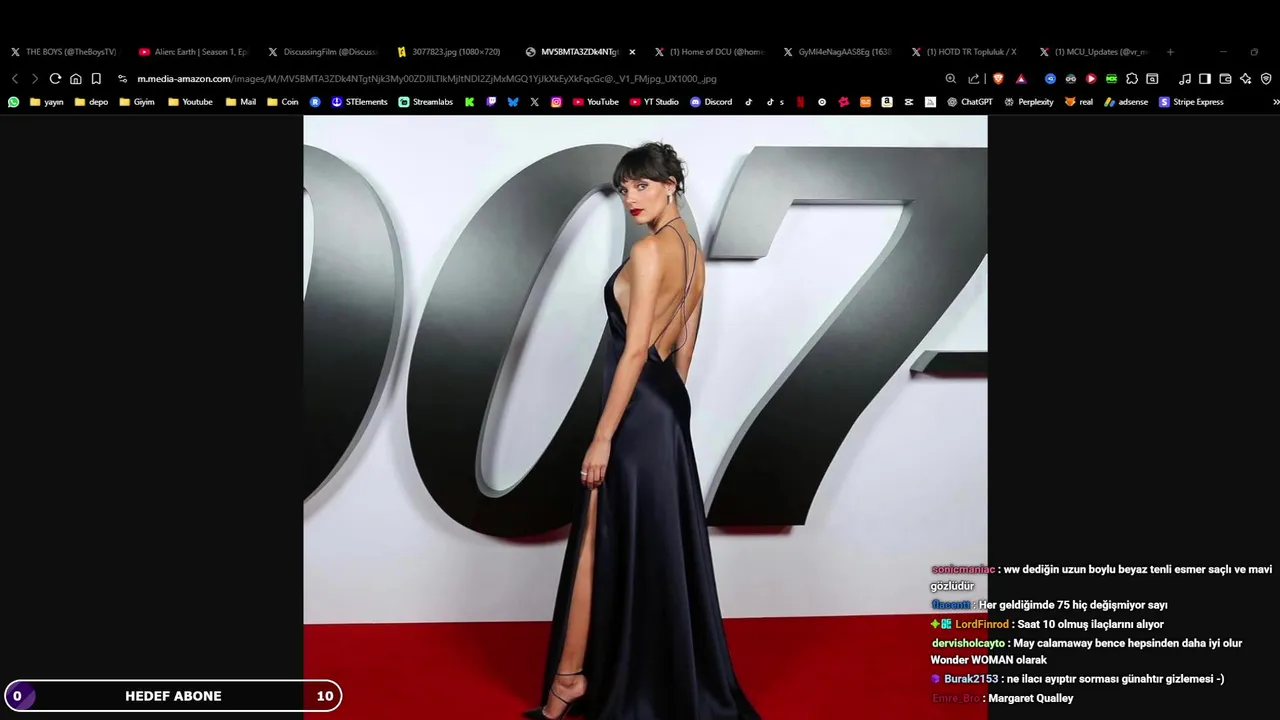Open Brave Rewards triangle icon
The height and width of the screenshot is (720, 1280).
(1021, 79)
